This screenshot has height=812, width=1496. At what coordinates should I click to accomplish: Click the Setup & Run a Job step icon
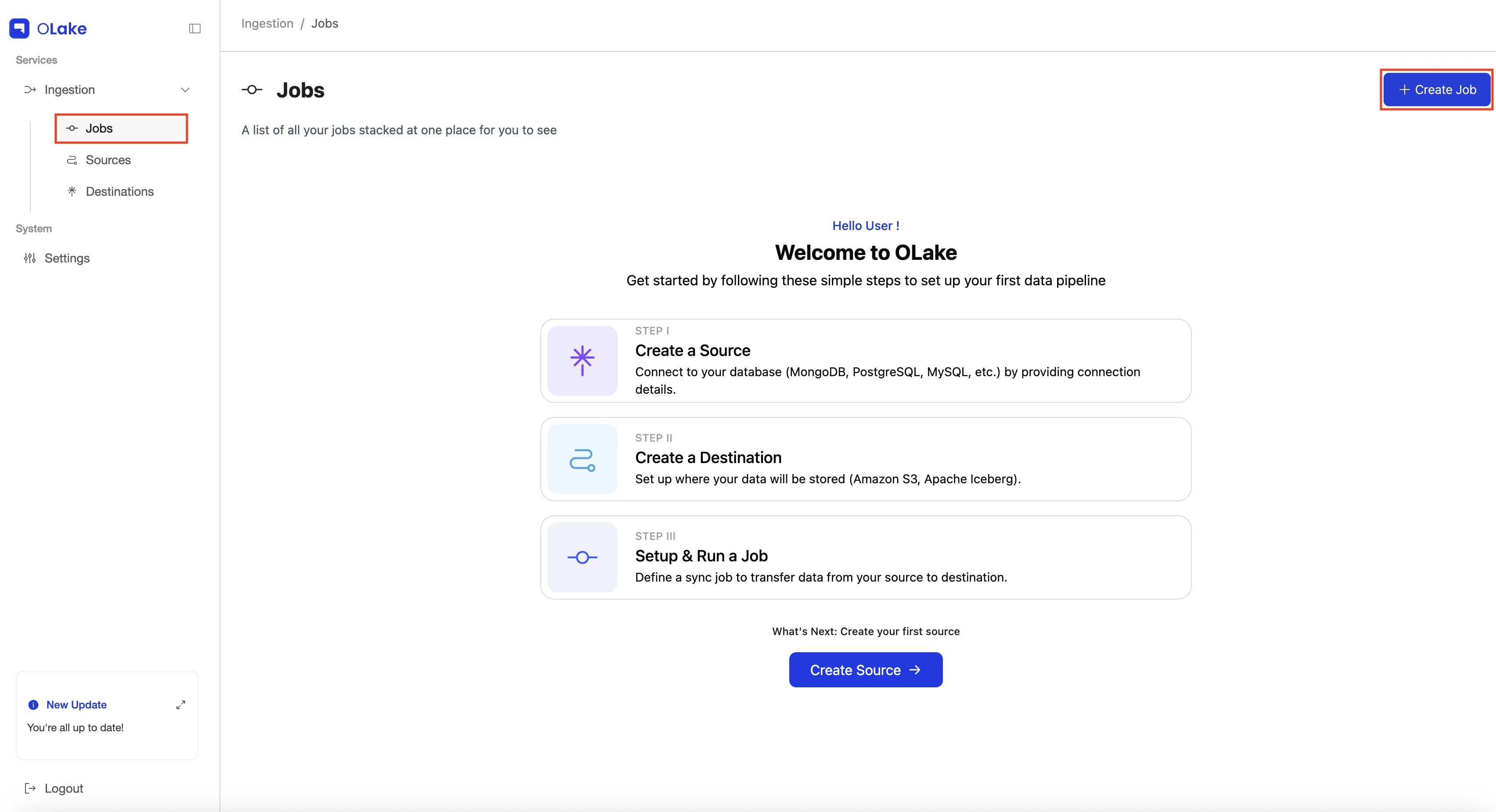coord(582,557)
